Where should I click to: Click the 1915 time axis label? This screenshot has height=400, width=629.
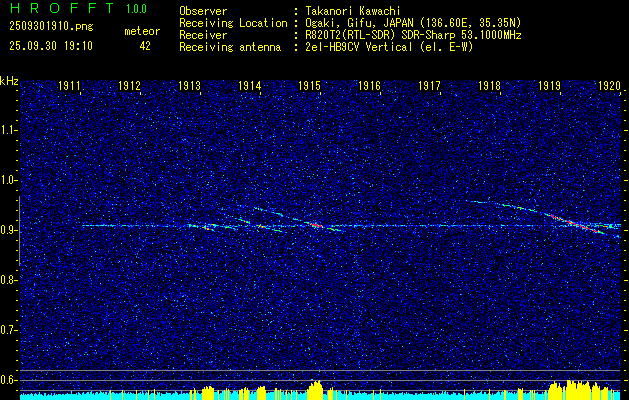(309, 85)
